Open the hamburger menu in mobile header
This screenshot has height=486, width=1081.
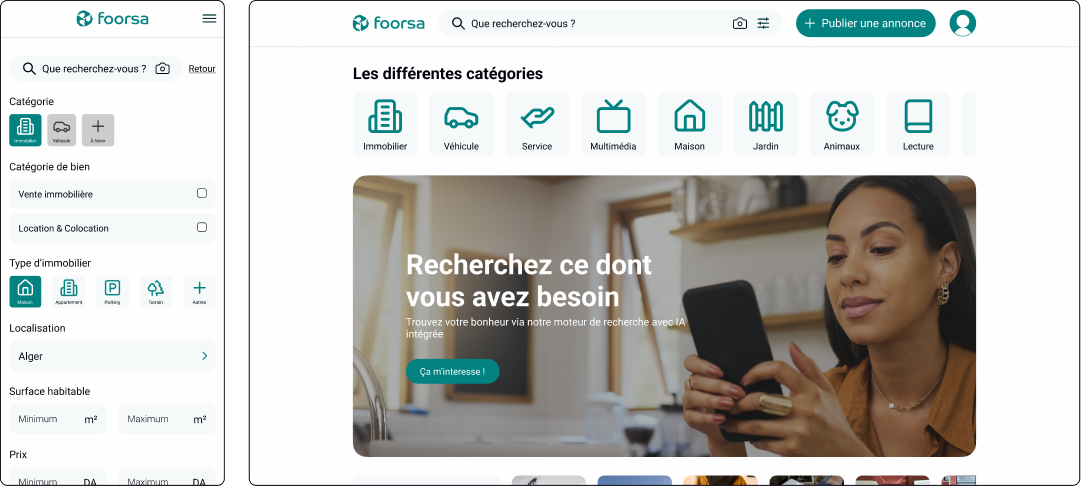click(209, 19)
